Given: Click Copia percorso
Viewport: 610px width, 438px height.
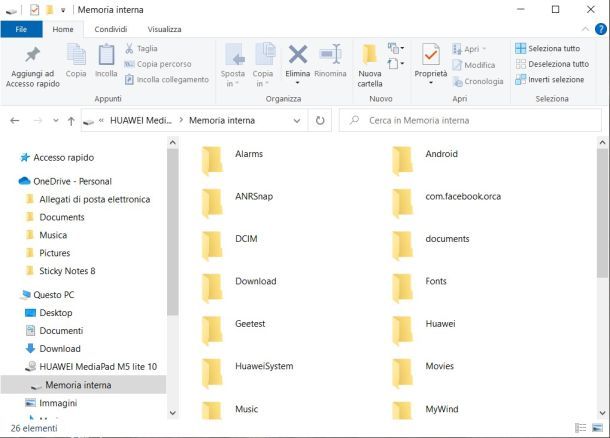Looking at the screenshot, I should (164, 64).
